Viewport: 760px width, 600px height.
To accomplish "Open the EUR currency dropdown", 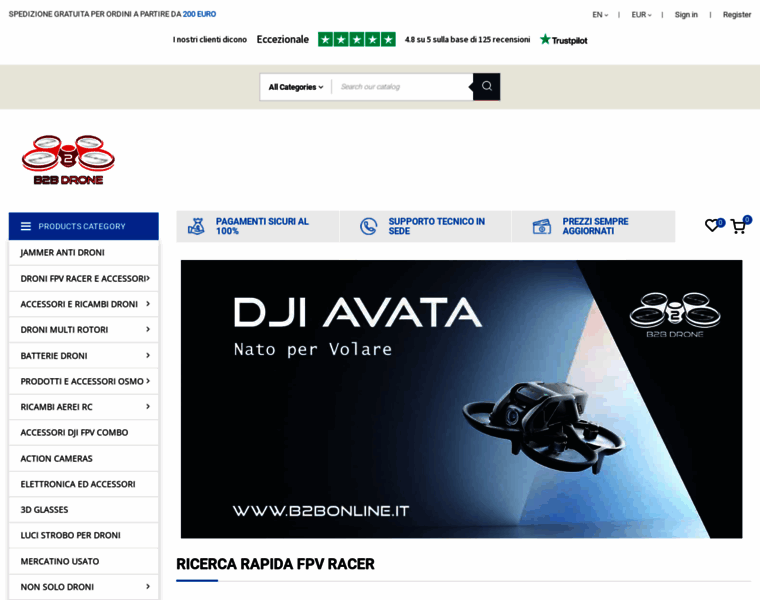I will 641,15.
